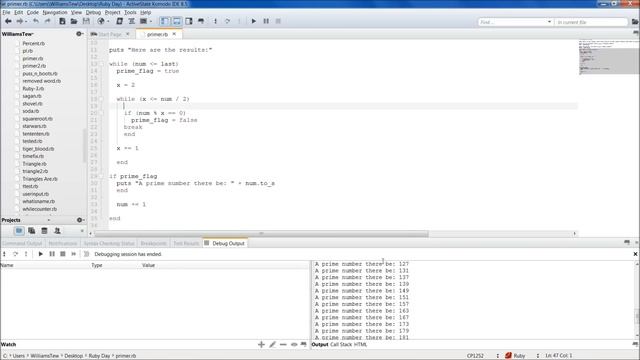Click the Find search input field
The height and width of the screenshot is (360, 640).
coord(512,22)
